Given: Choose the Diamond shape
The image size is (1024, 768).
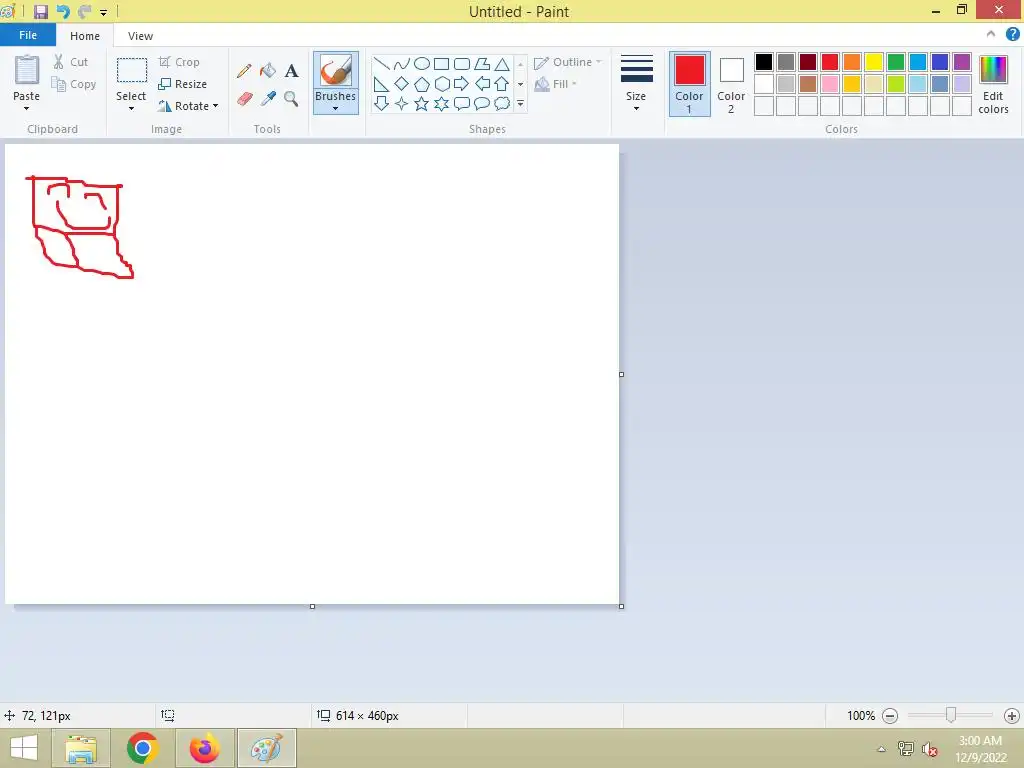Looking at the screenshot, I should (x=402, y=84).
